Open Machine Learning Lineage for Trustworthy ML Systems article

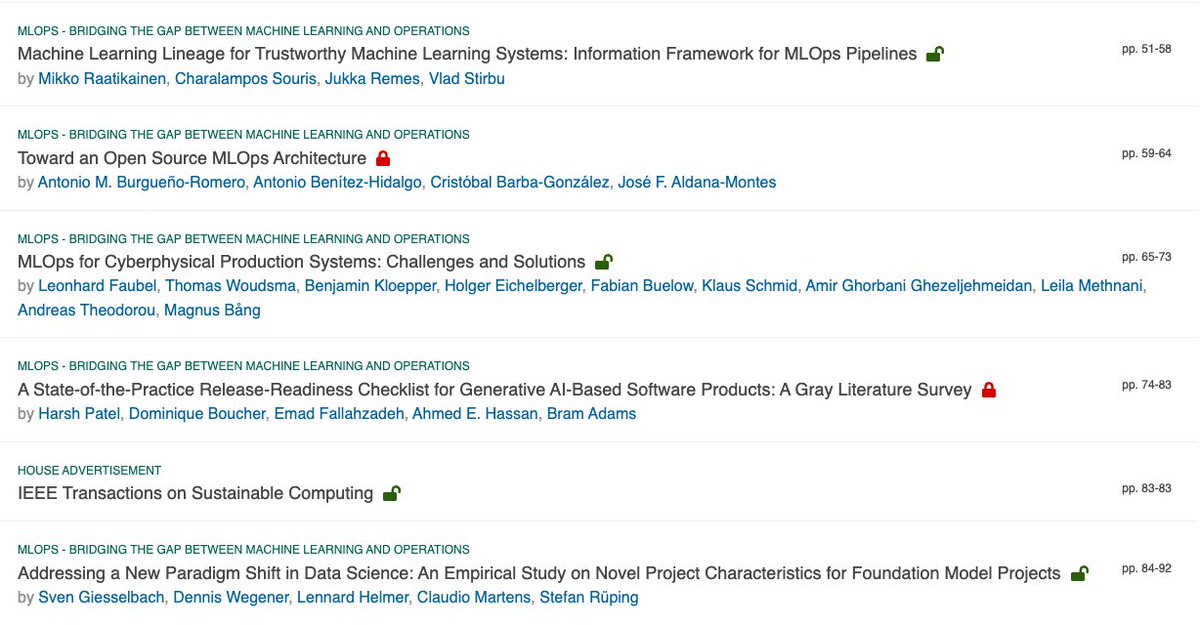467,54
